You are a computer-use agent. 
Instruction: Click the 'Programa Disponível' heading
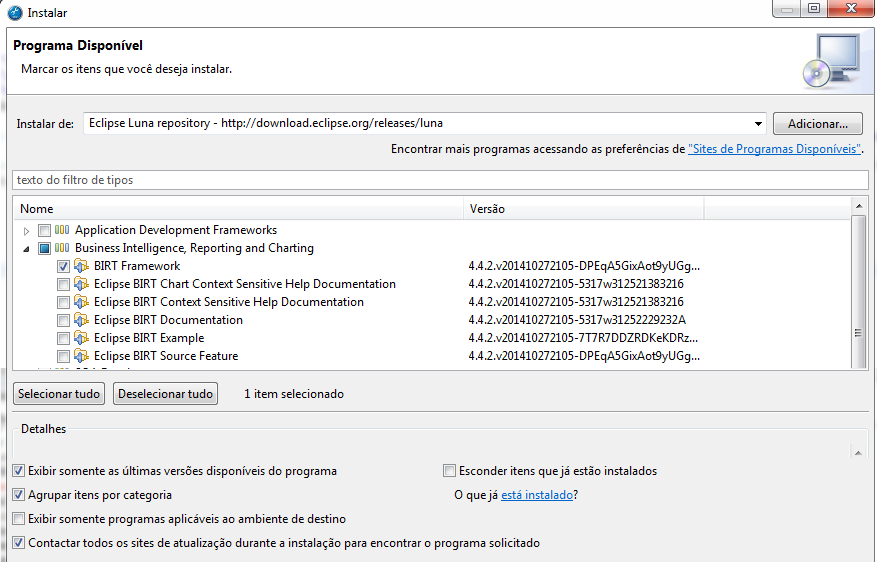78,45
